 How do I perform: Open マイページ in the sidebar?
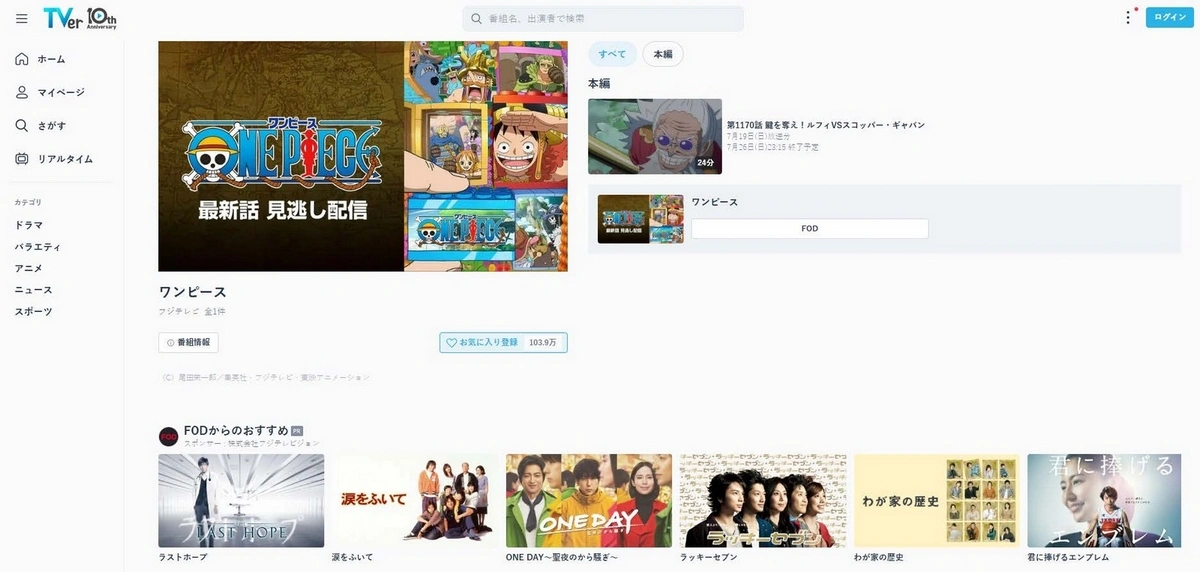61,92
